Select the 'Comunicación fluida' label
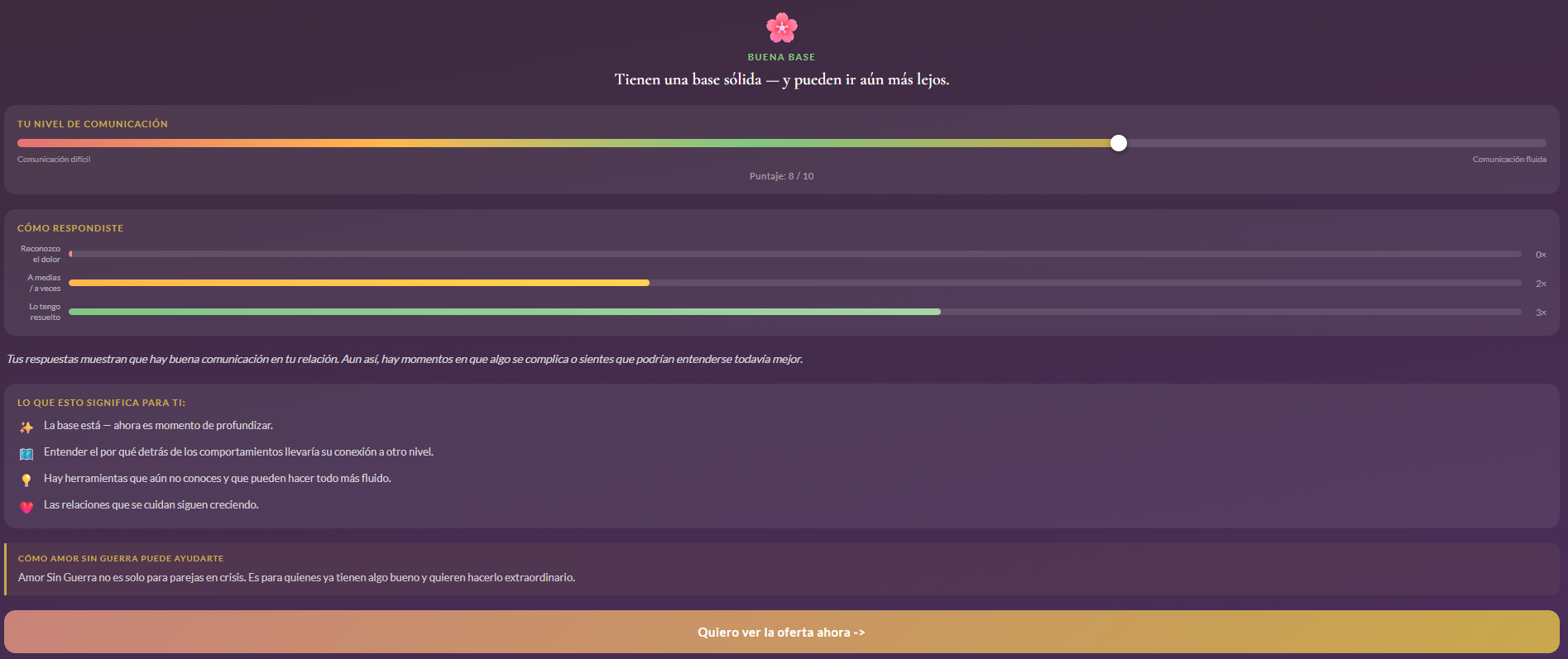This screenshot has width=1568, height=659. pos(1509,159)
